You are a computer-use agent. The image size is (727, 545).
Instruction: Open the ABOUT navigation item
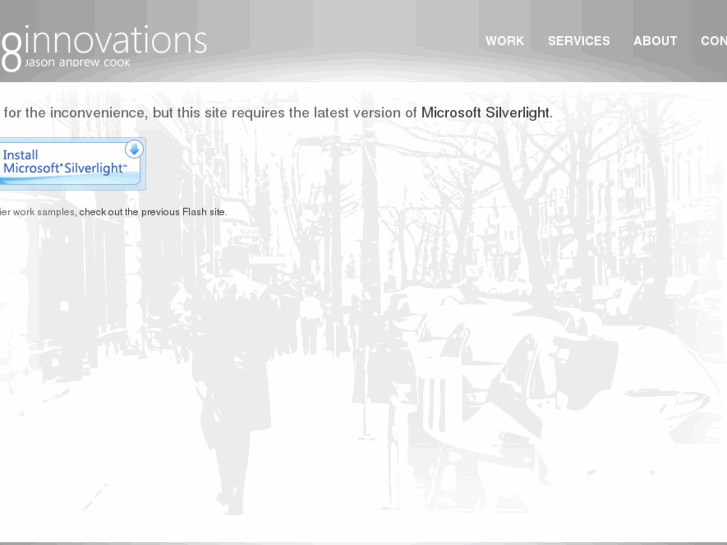tap(655, 41)
